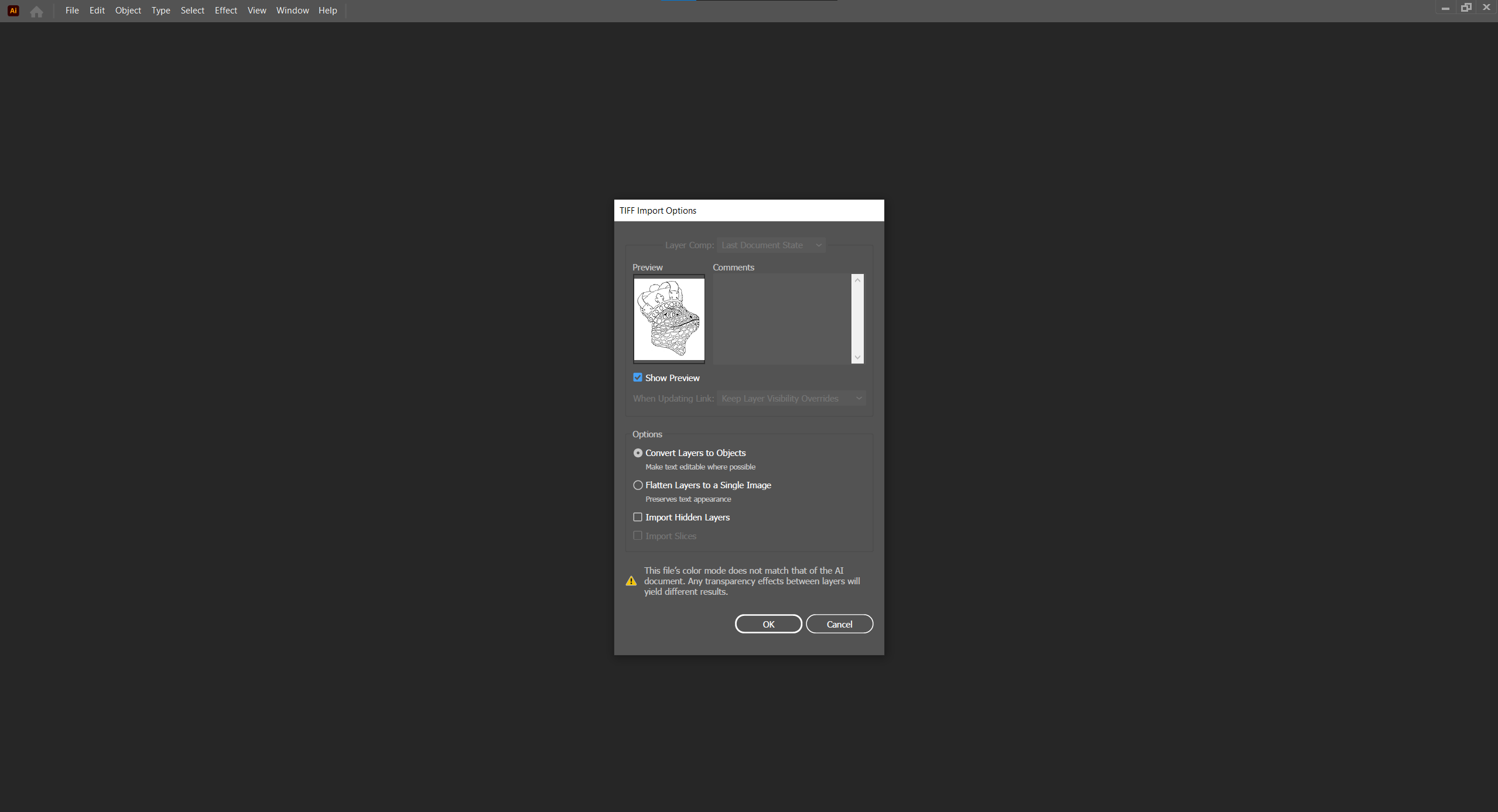
Task: Click the Illustrator Ai logo icon
Action: (13, 11)
